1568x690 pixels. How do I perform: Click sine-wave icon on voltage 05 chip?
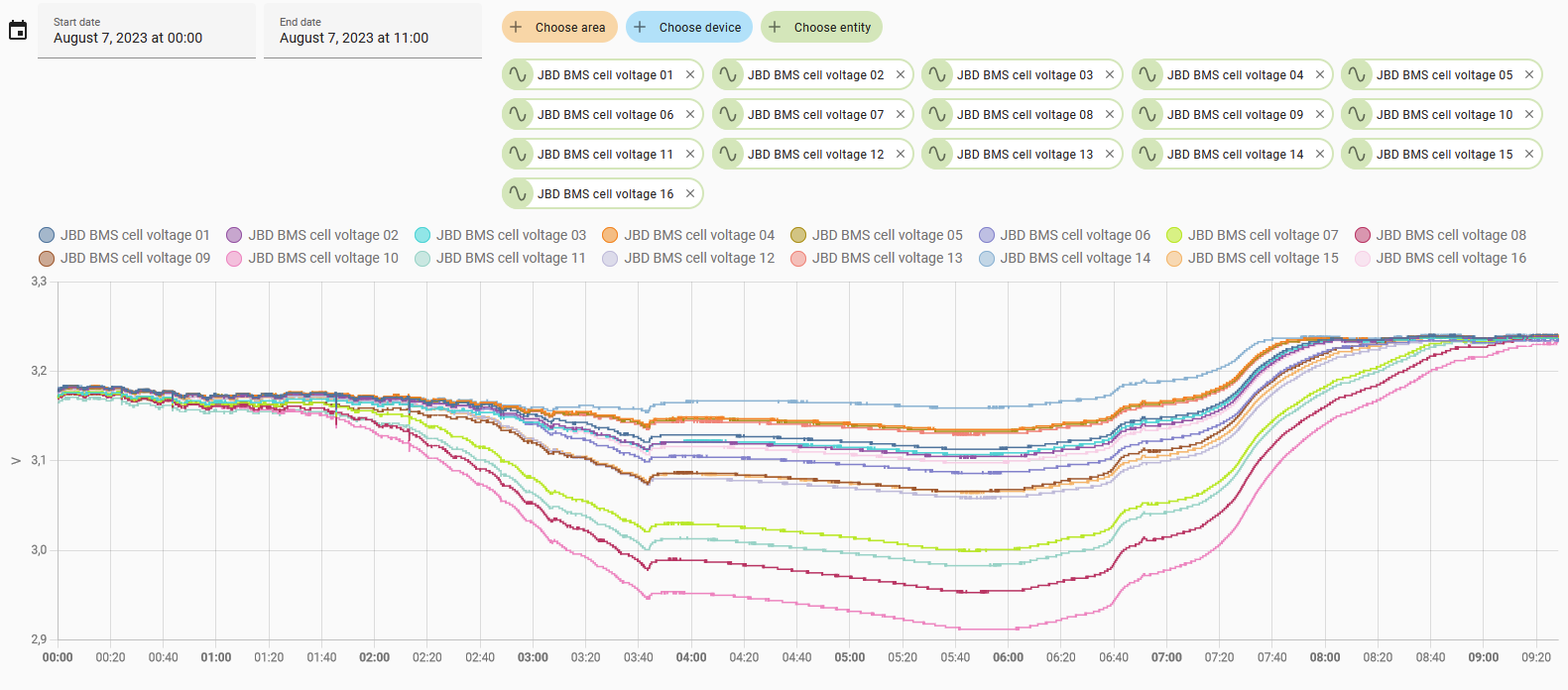pos(1357,74)
